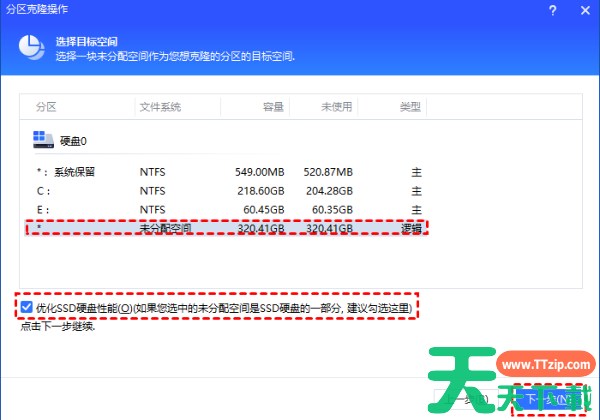Enable 优化SSD硬盘性能 checkbox

[26, 308]
